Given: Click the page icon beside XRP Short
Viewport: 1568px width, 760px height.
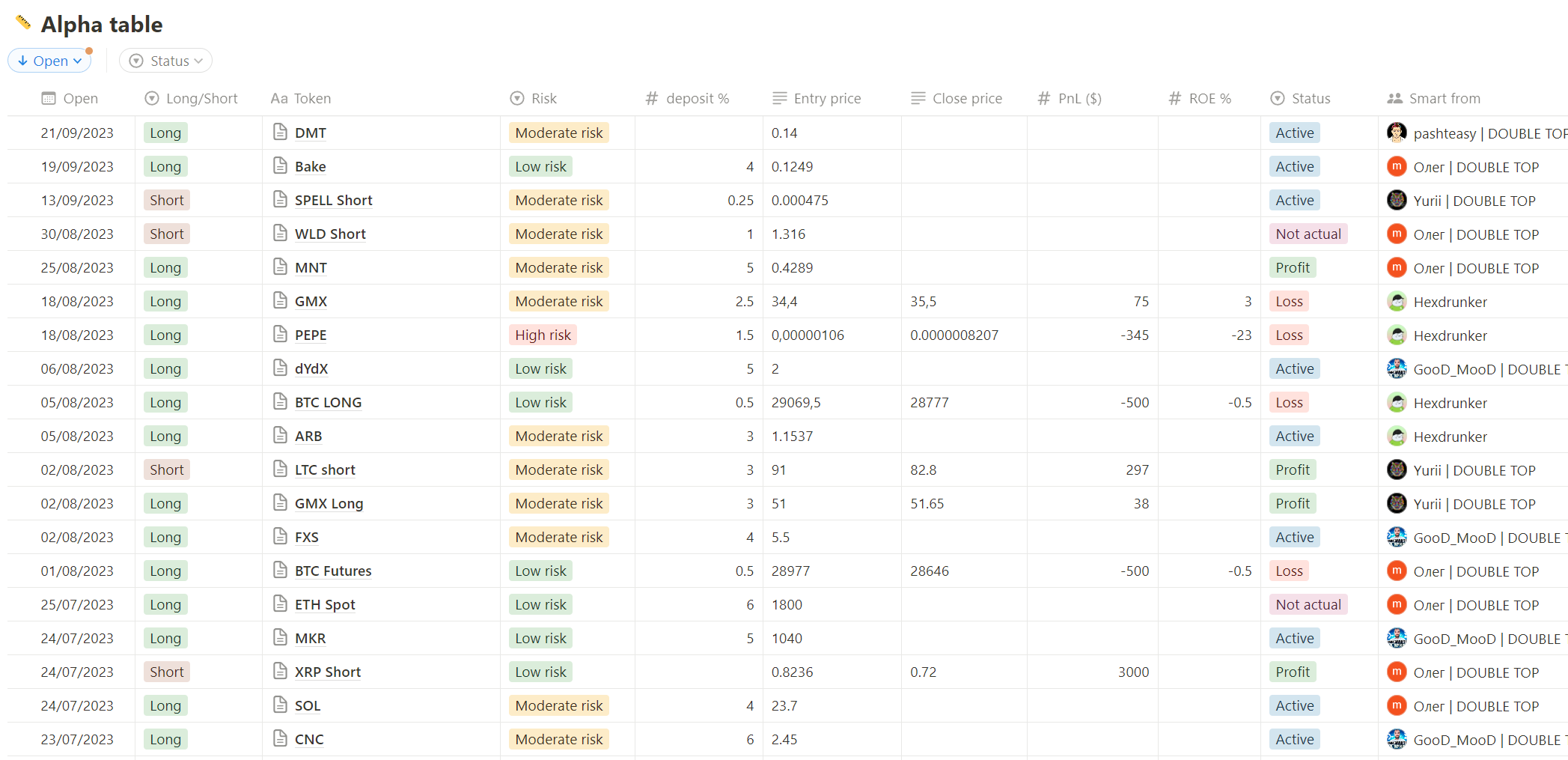Looking at the screenshot, I should (280, 672).
